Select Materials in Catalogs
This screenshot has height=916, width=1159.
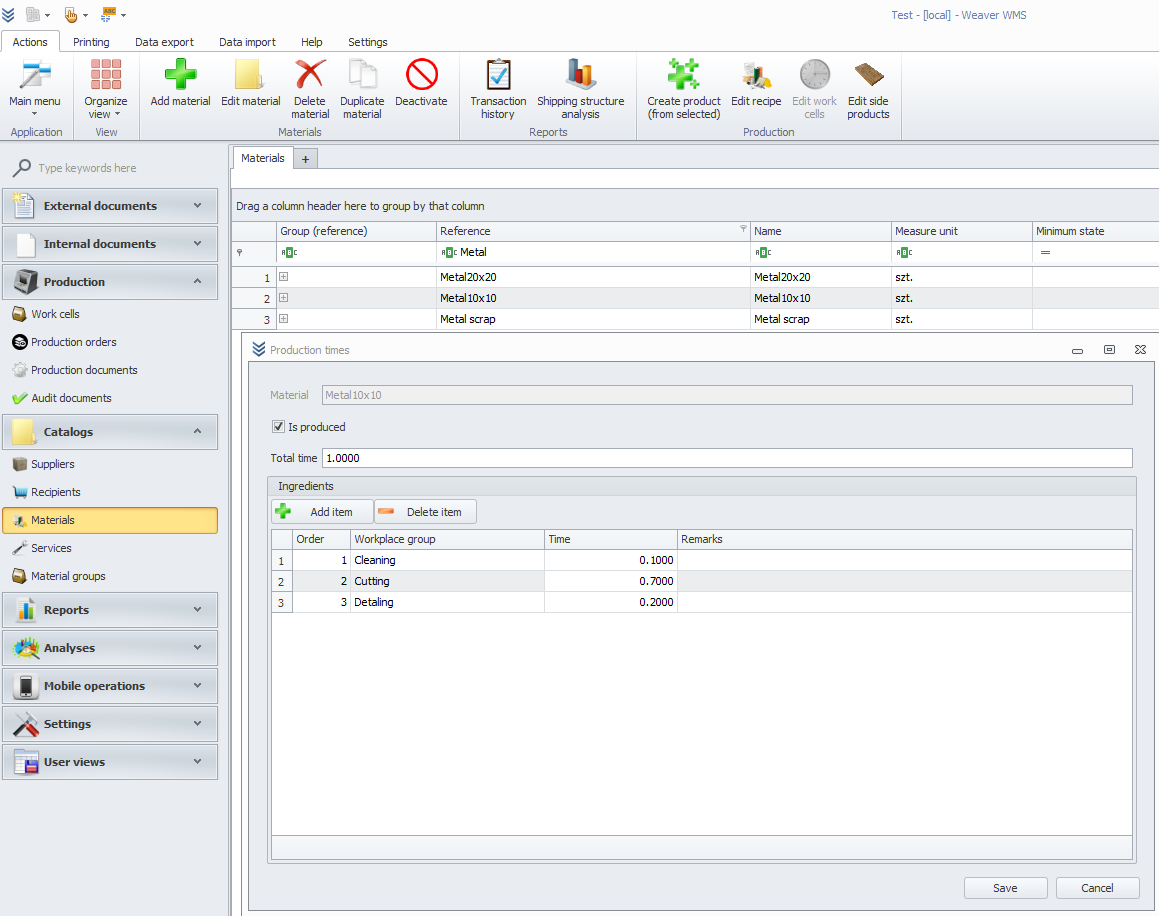[110, 520]
